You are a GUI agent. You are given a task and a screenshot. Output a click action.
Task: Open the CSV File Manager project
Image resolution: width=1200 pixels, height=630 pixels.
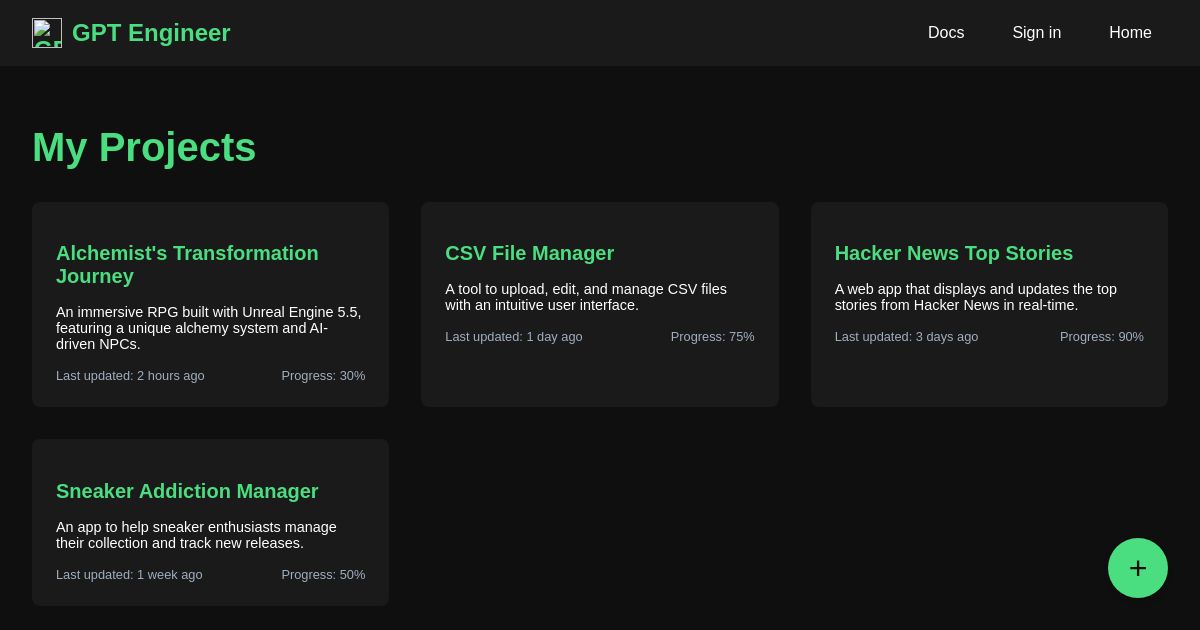(529, 253)
